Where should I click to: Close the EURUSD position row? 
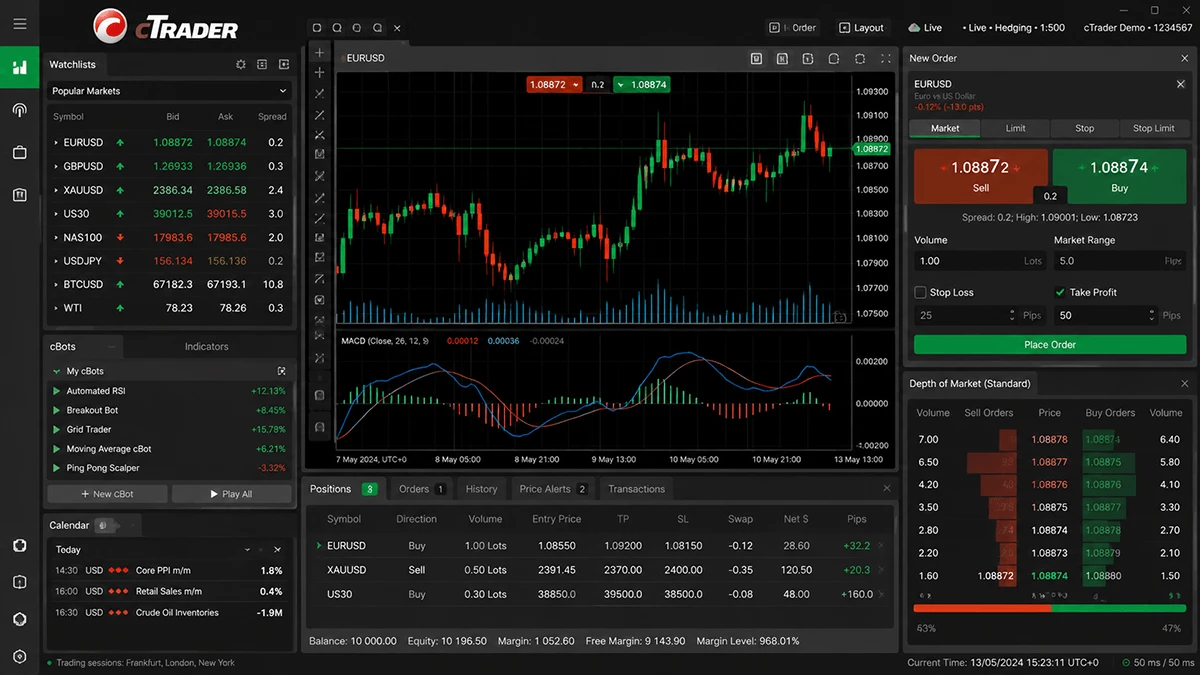click(881, 546)
